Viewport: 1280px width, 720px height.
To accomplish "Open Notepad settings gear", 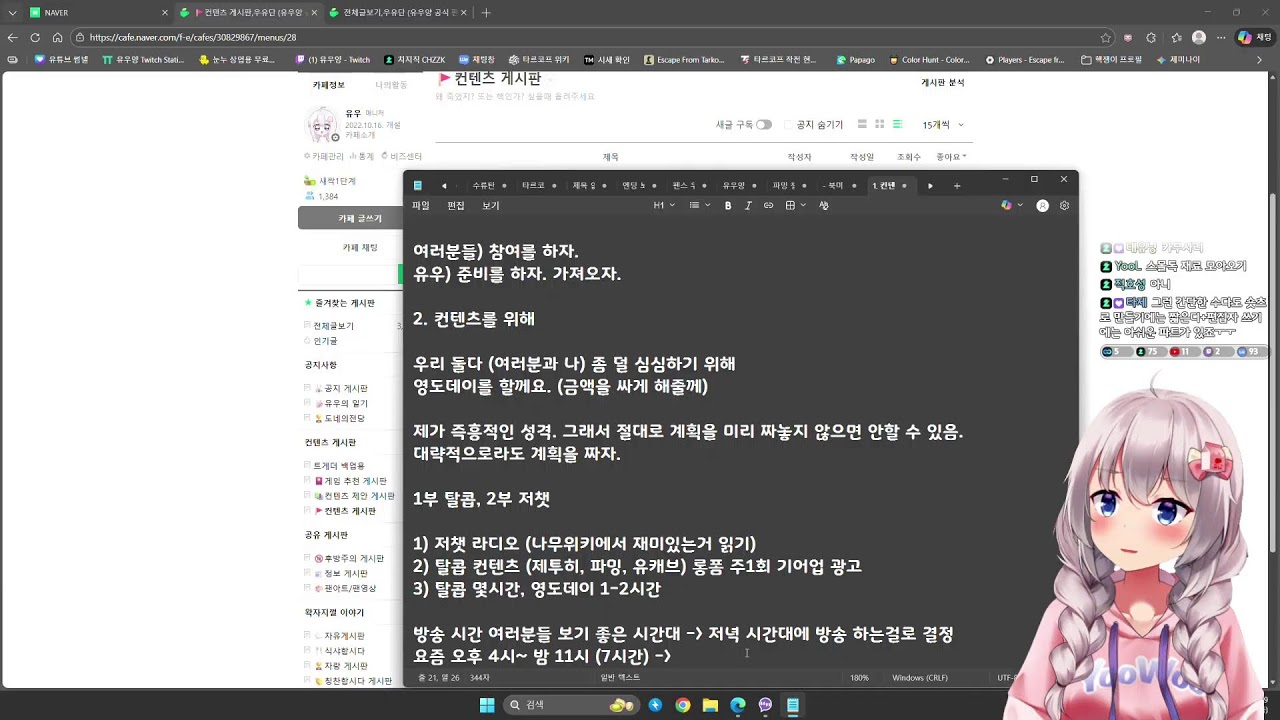I will (x=1064, y=205).
